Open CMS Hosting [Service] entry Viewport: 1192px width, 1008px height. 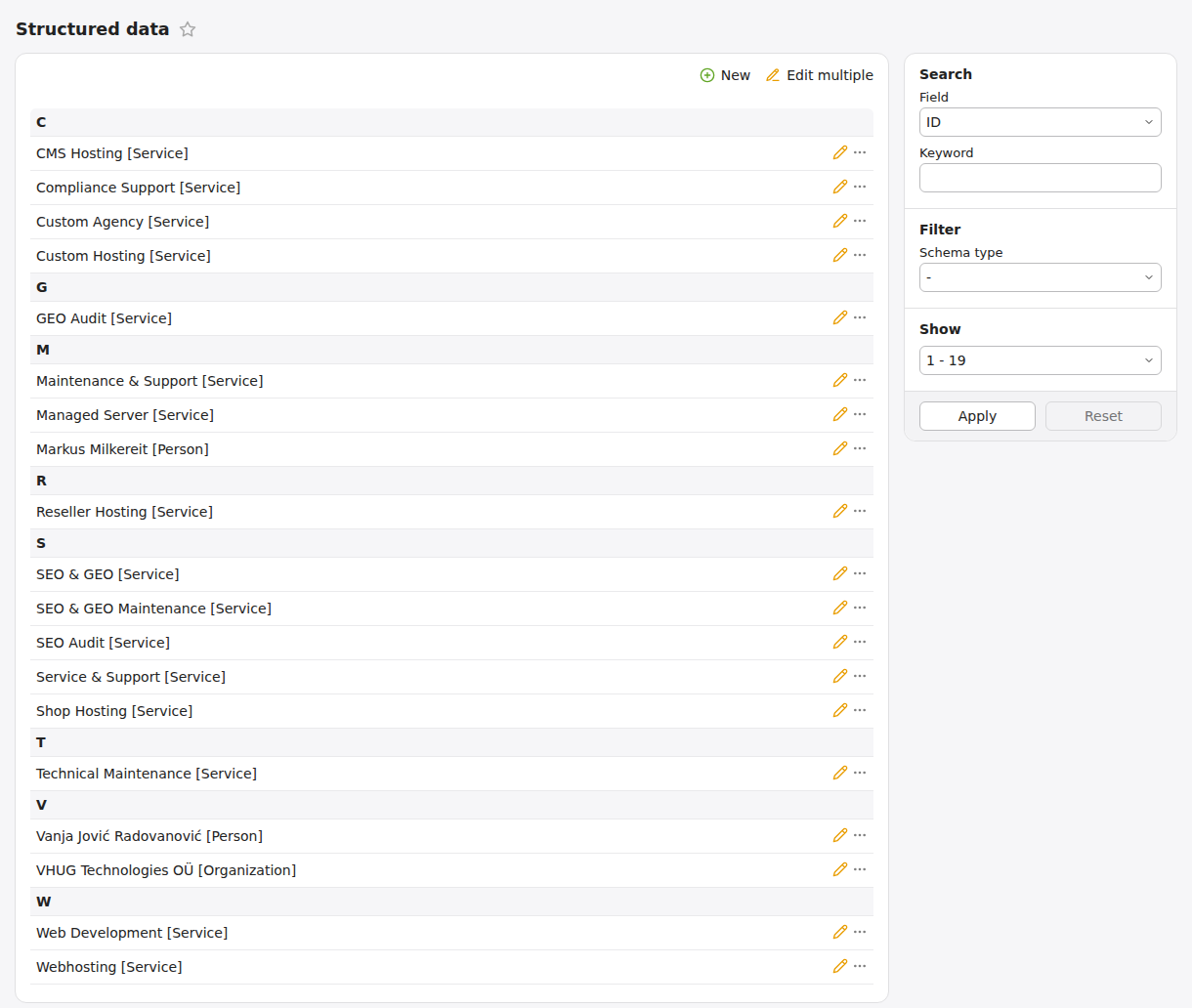click(112, 153)
